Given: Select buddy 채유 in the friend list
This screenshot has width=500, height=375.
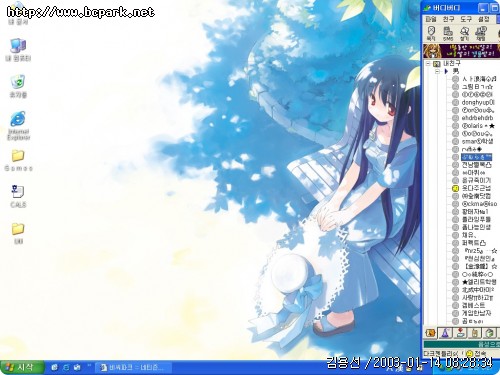Looking at the screenshot, I should 469,235.
